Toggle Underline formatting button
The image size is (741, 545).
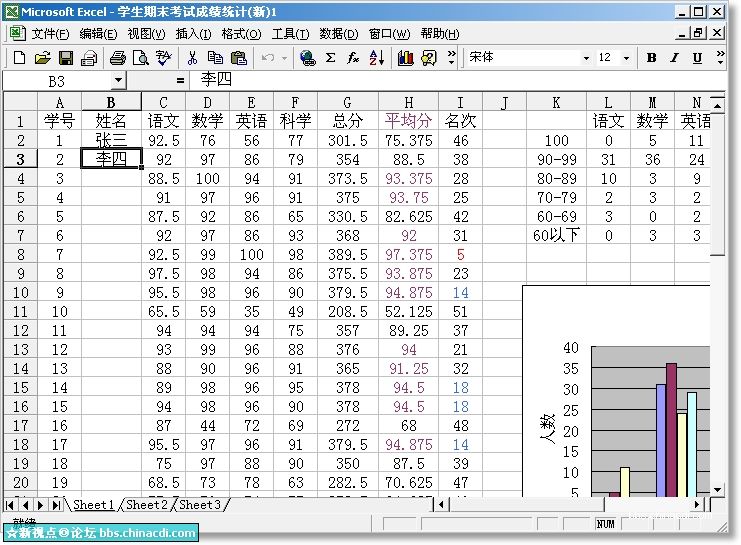click(697, 58)
